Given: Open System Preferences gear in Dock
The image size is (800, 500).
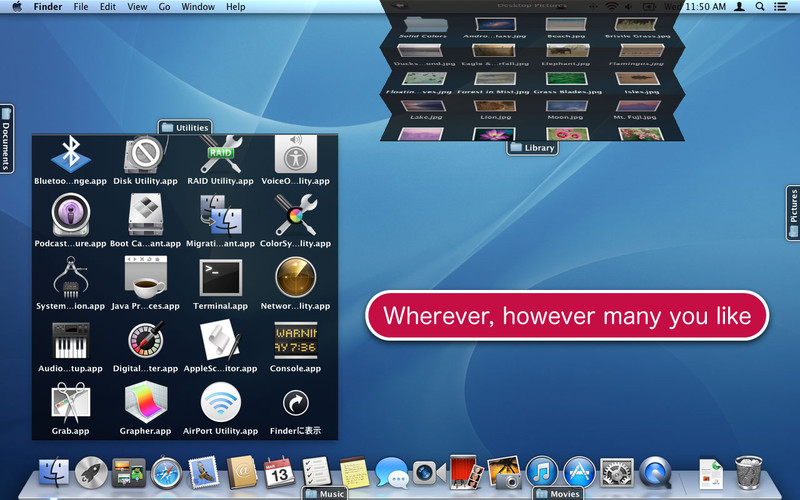Looking at the screenshot, I should [617, 472].
